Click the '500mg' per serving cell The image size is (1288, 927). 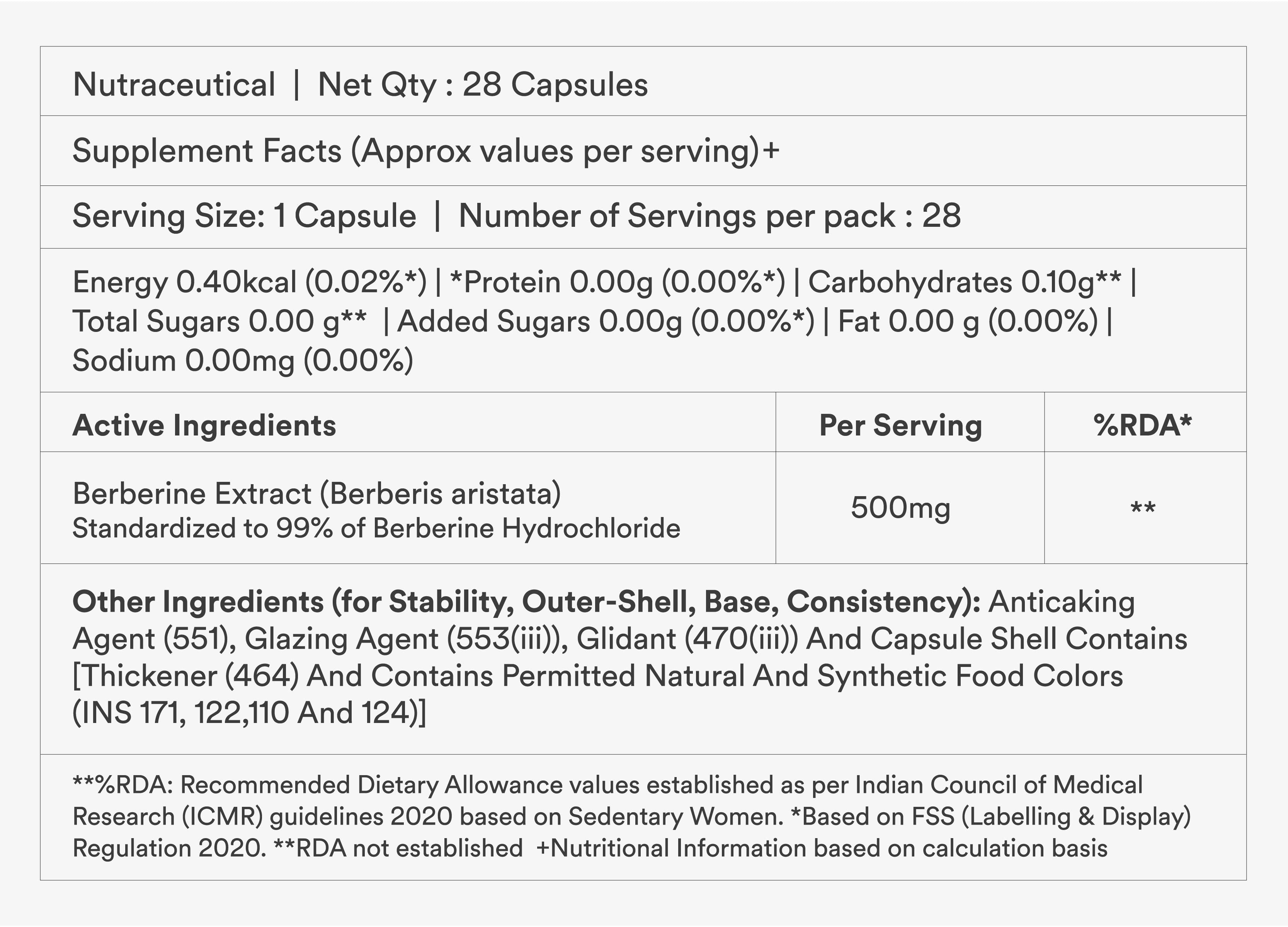900,507
